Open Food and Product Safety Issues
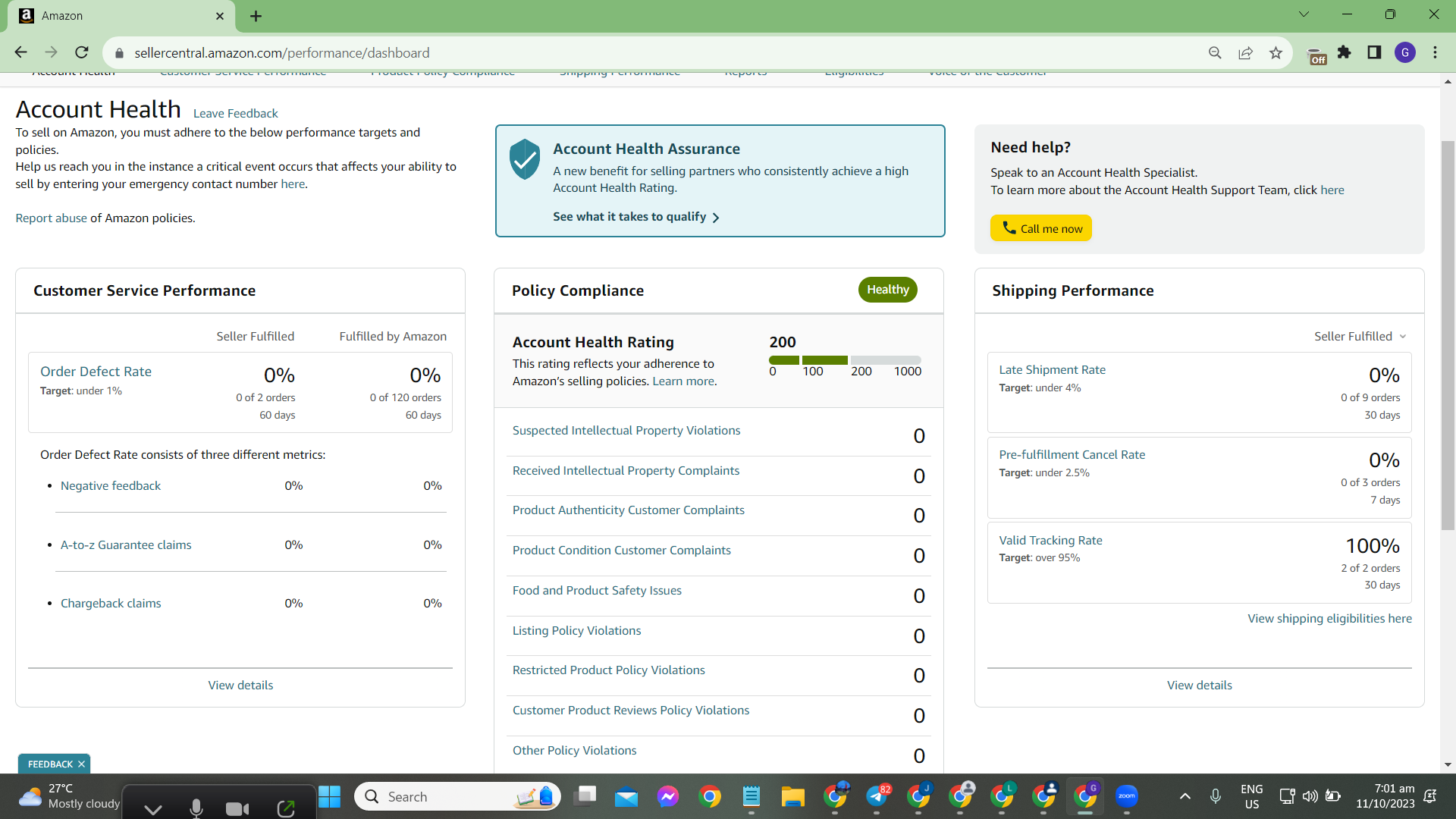The height and width of the screenshot is (819, 1456). (597, 591)
